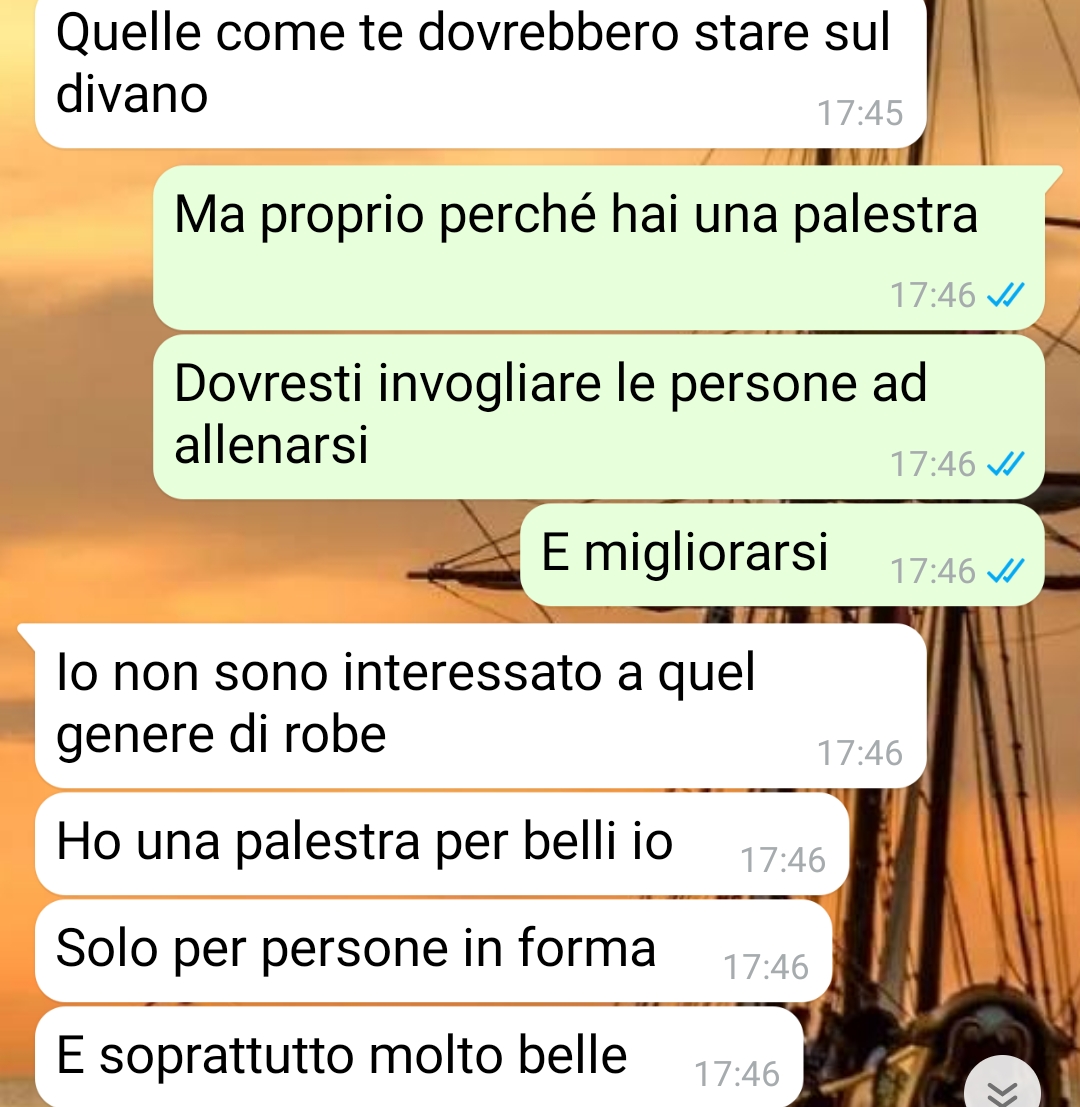Tap blue read ticks on 'Ma proprio perché' message
Image resolution: width=1080 pixels, height=1107 pixels.
pos(1005,295)
